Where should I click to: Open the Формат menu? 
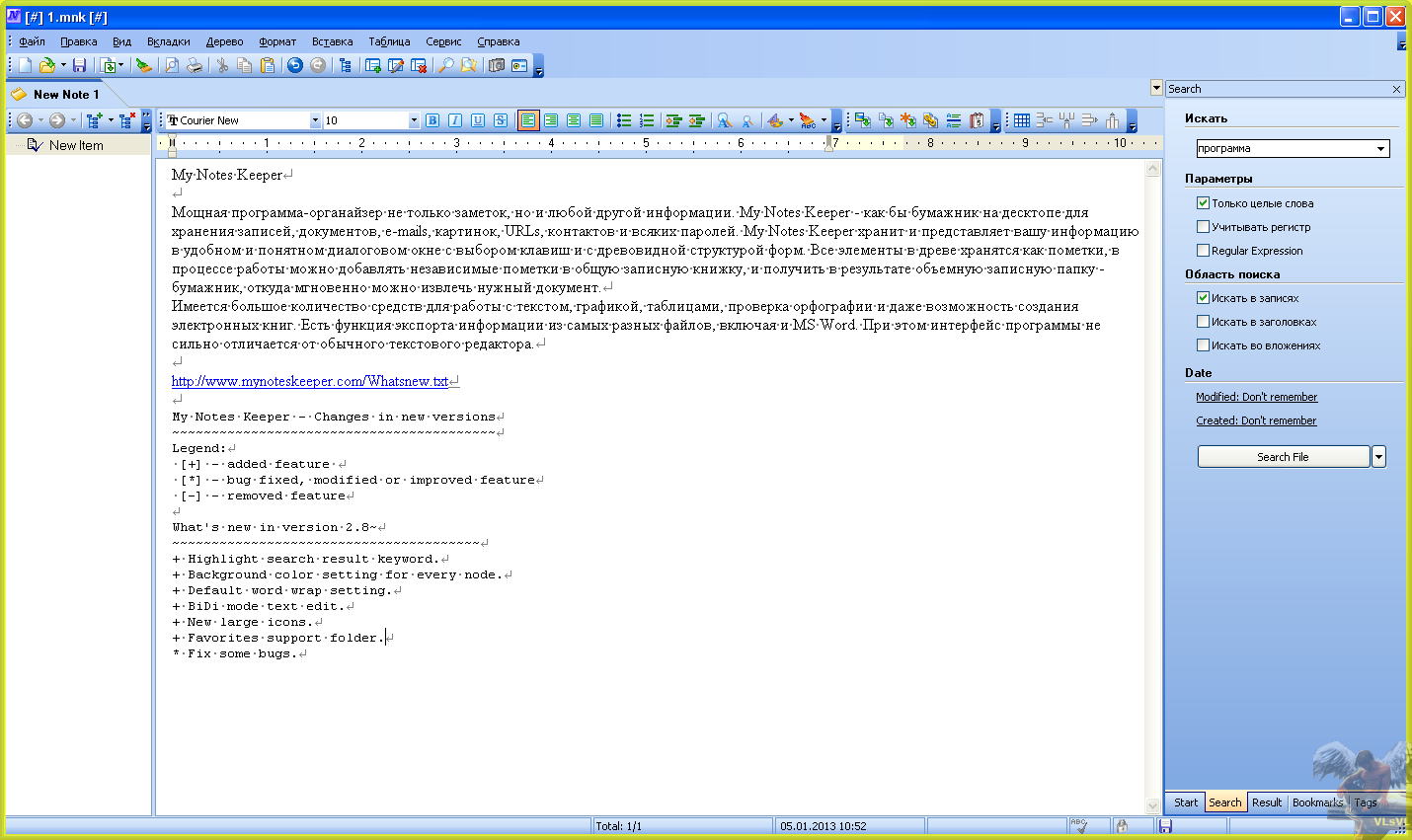coord(277,41)
